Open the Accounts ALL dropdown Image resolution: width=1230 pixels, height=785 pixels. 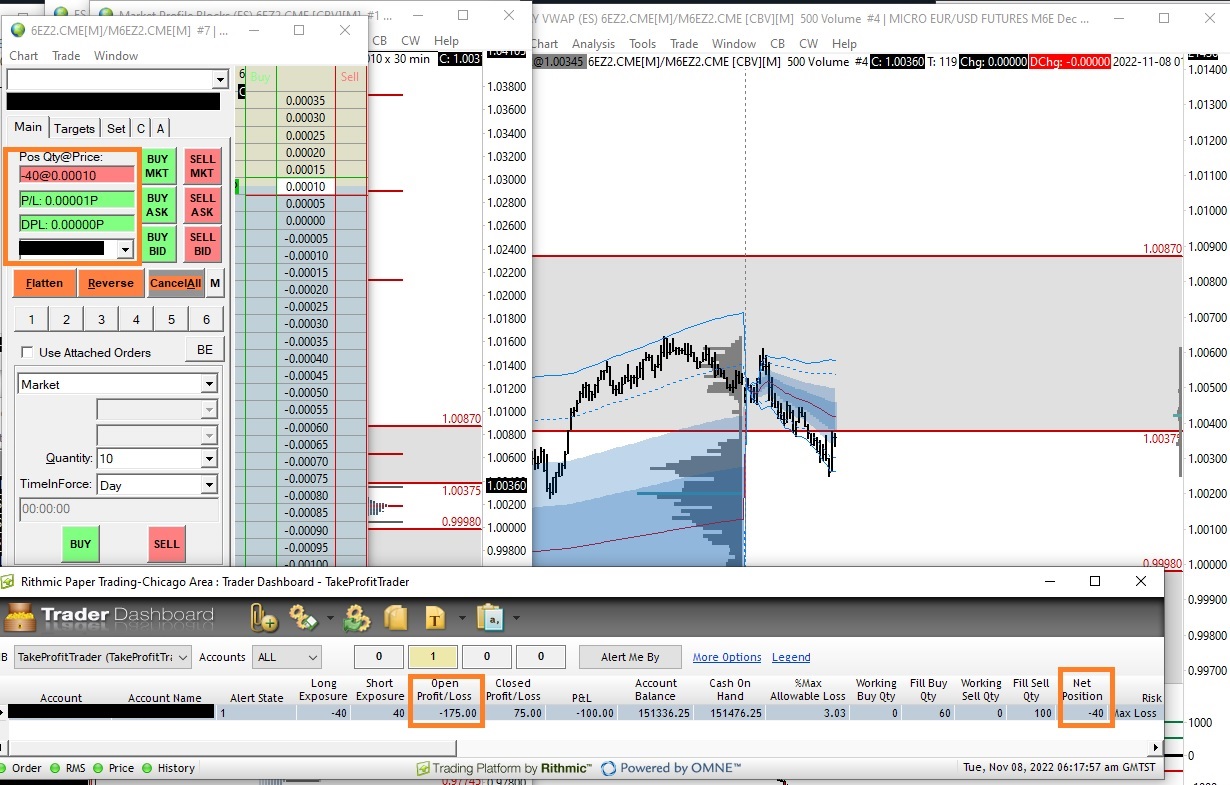[288, 657]
